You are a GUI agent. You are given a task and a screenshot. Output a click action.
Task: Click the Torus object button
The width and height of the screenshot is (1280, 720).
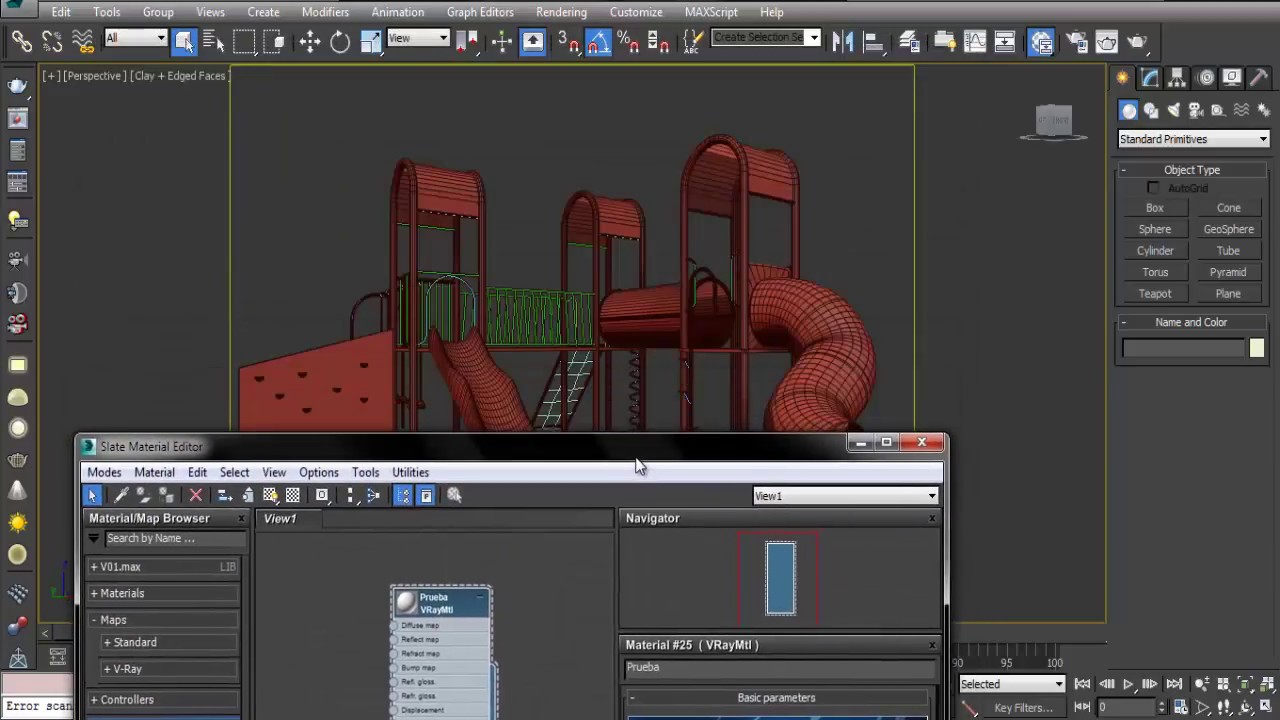pyautogui.click(x=1155, y=272)
